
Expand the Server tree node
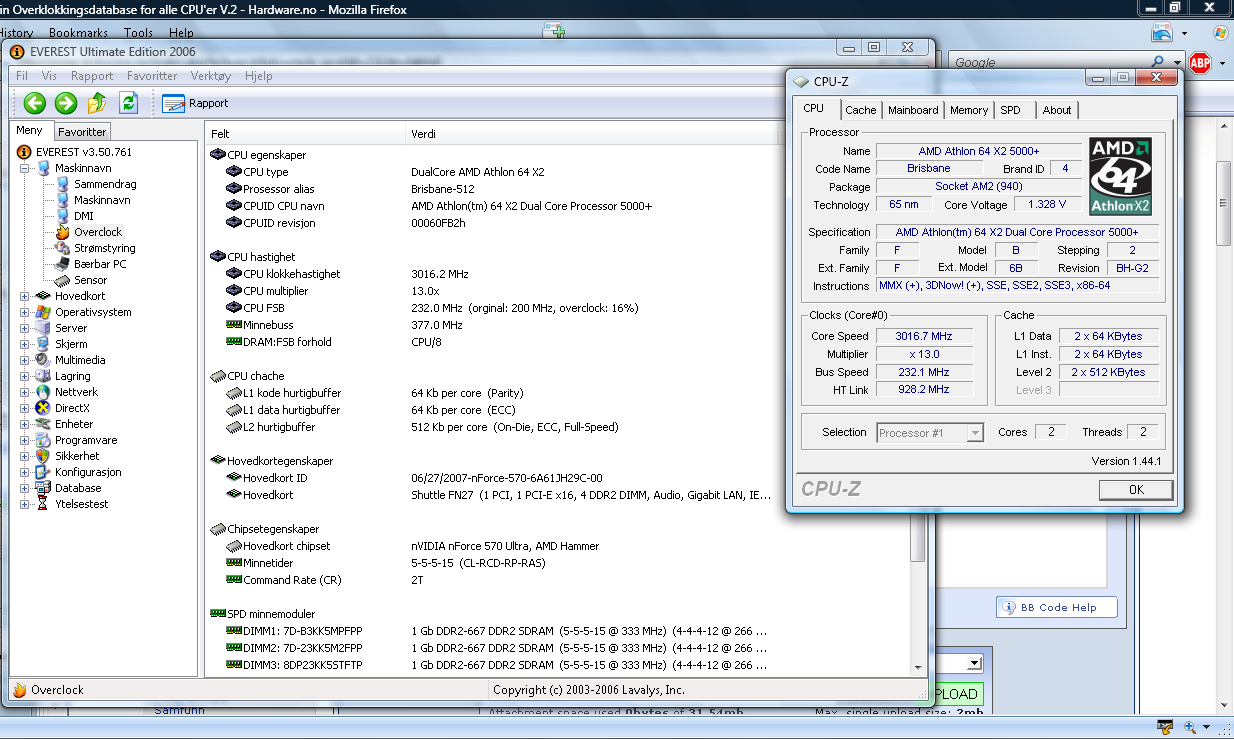pos(25,328)
